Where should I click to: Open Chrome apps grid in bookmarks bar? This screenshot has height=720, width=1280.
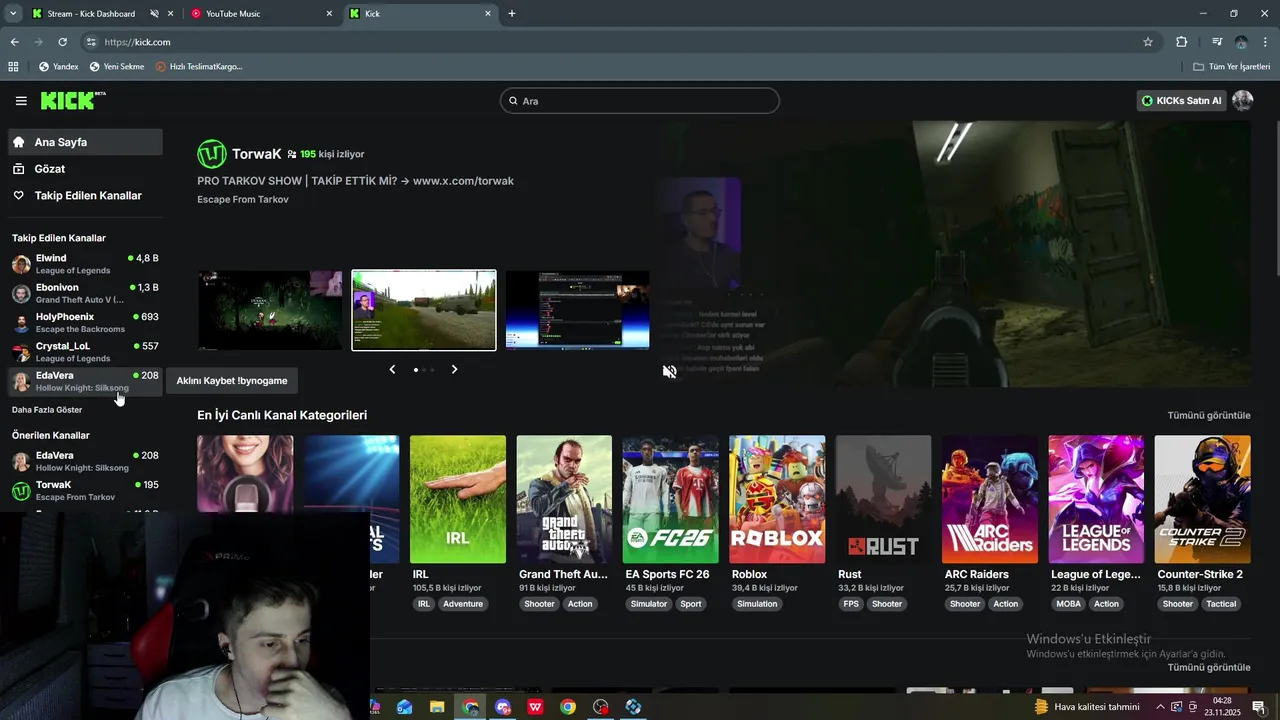13,67
